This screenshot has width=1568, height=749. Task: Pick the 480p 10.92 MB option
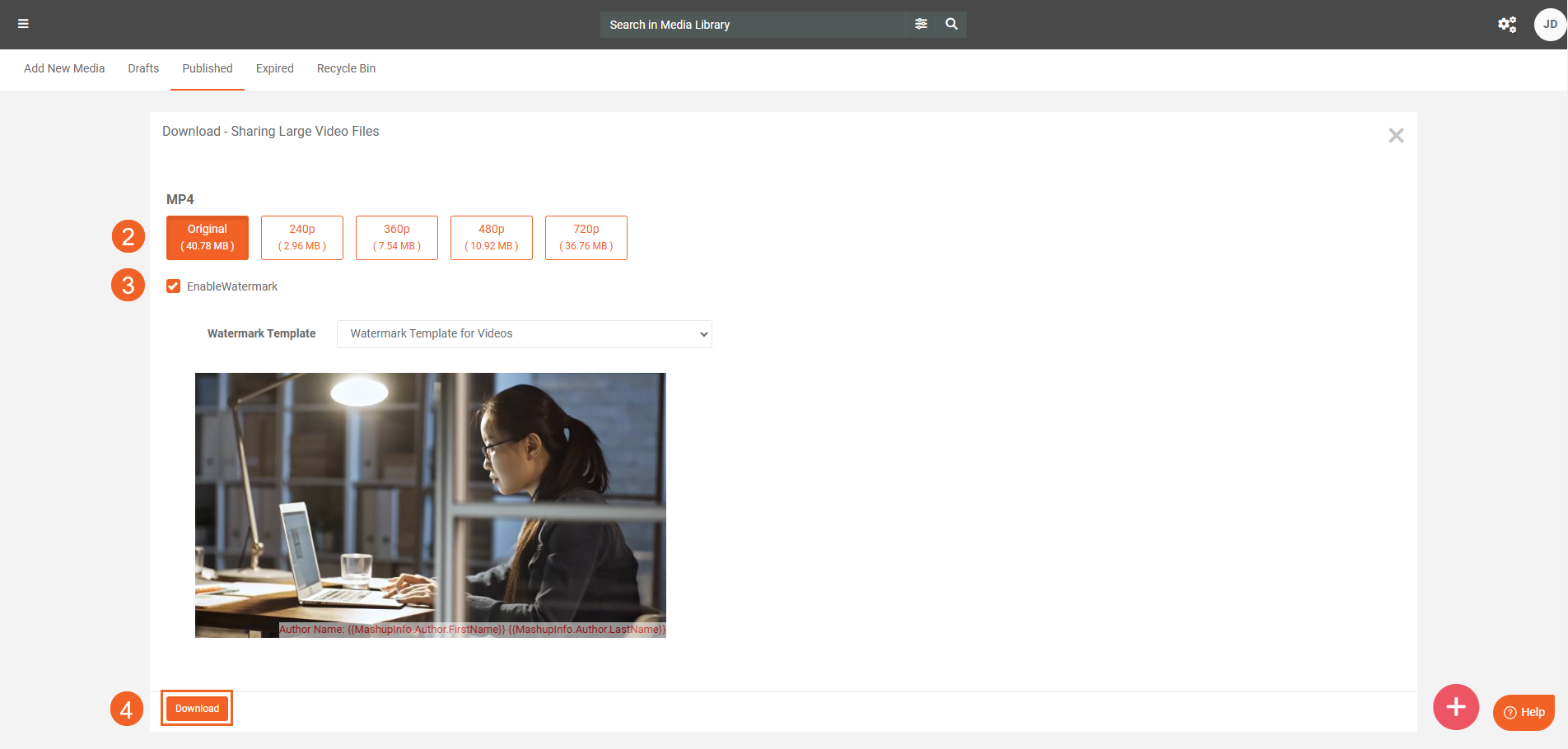point(492,237)
